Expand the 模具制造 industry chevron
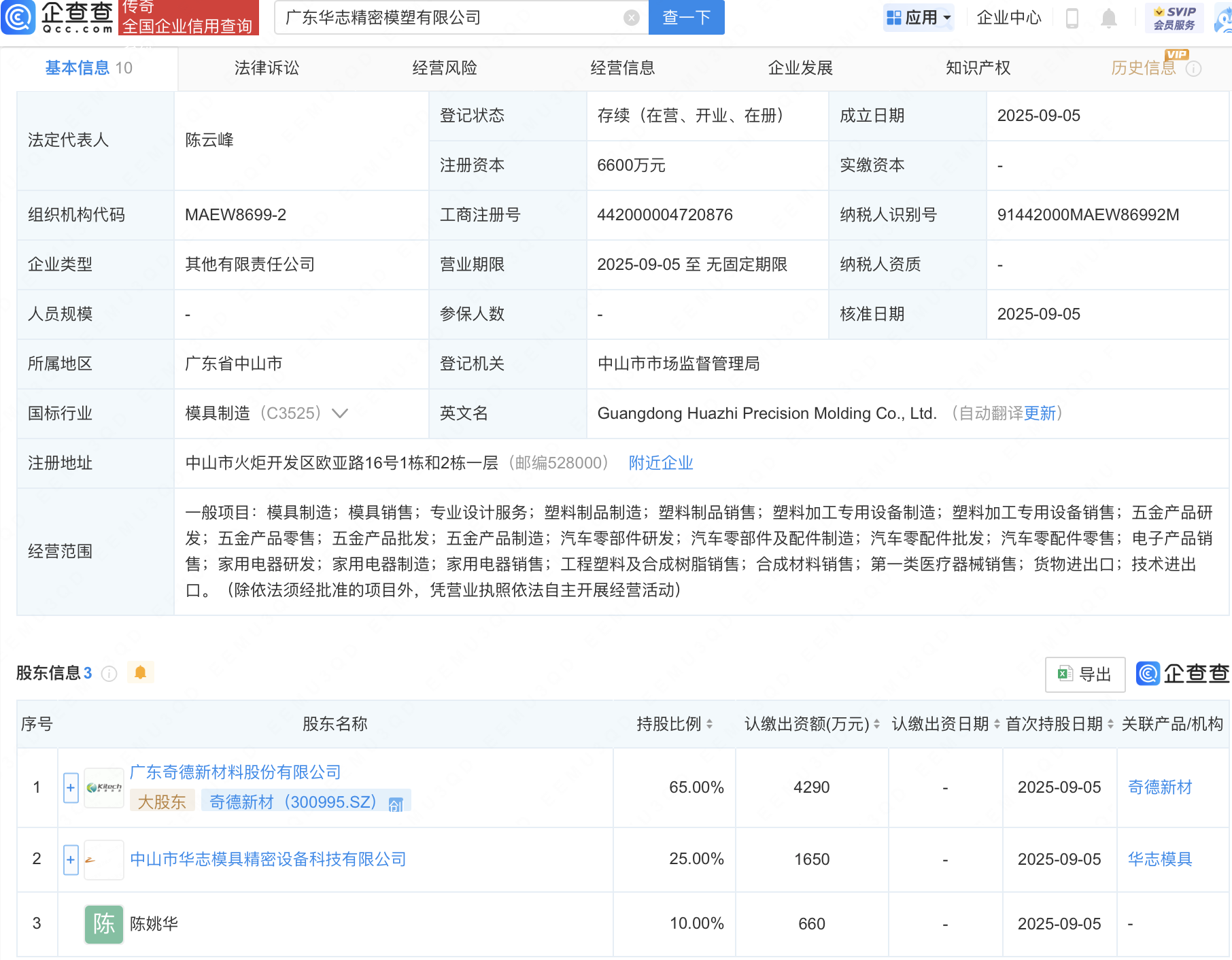 click(x=340, y=413)
